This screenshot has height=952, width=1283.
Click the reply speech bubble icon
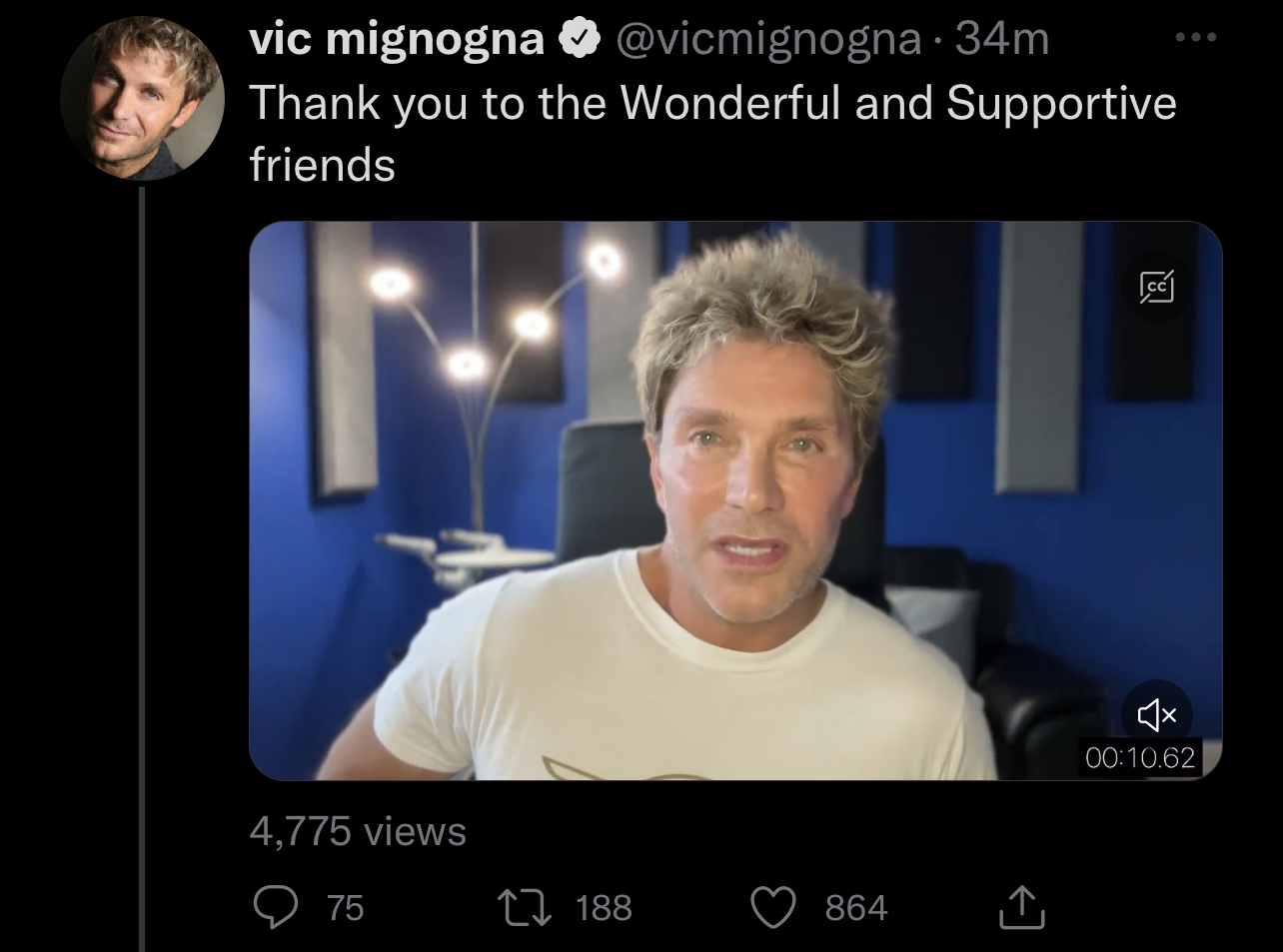(x=272, y=907)
